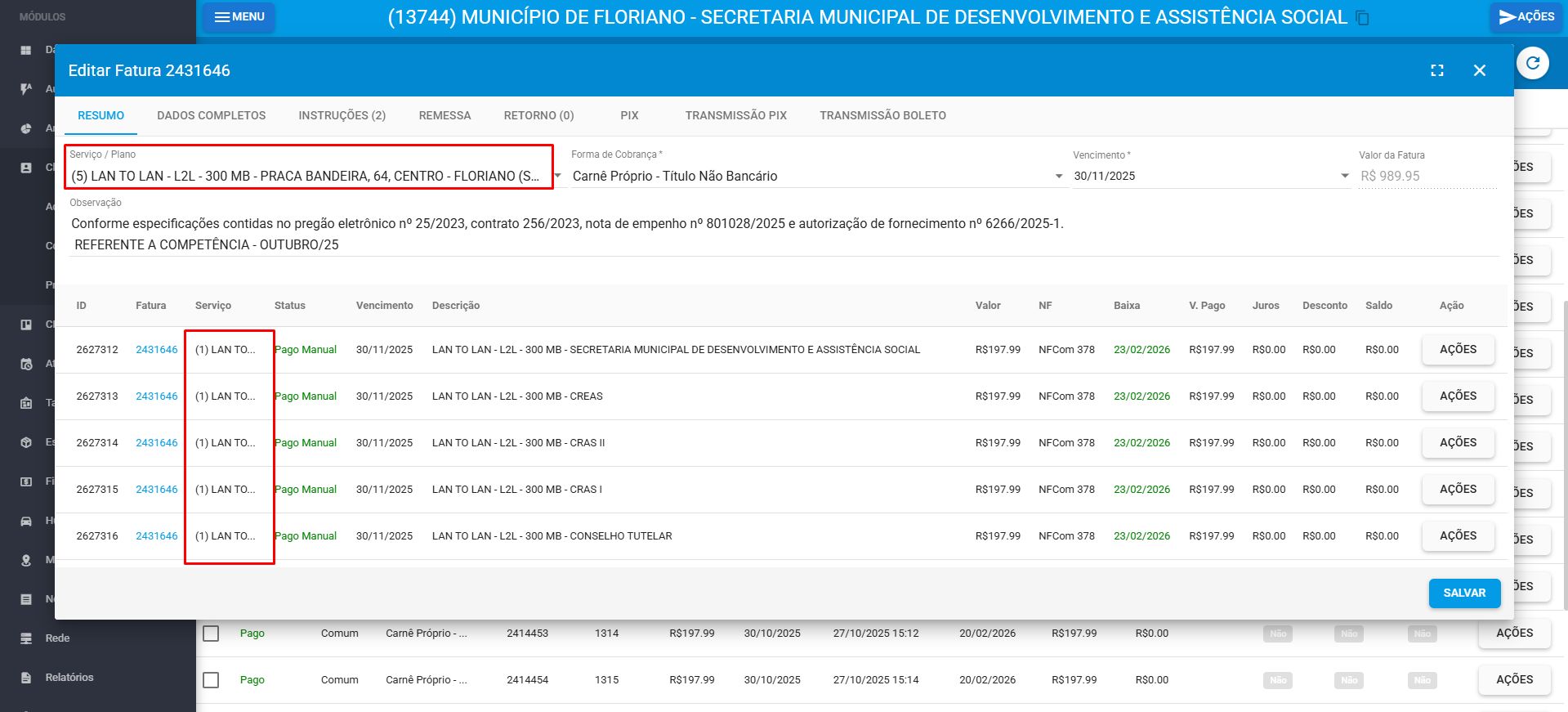This screenshot has width=1568, height=712.
Task: Open the hamburger MENU button
Action: 239,16
